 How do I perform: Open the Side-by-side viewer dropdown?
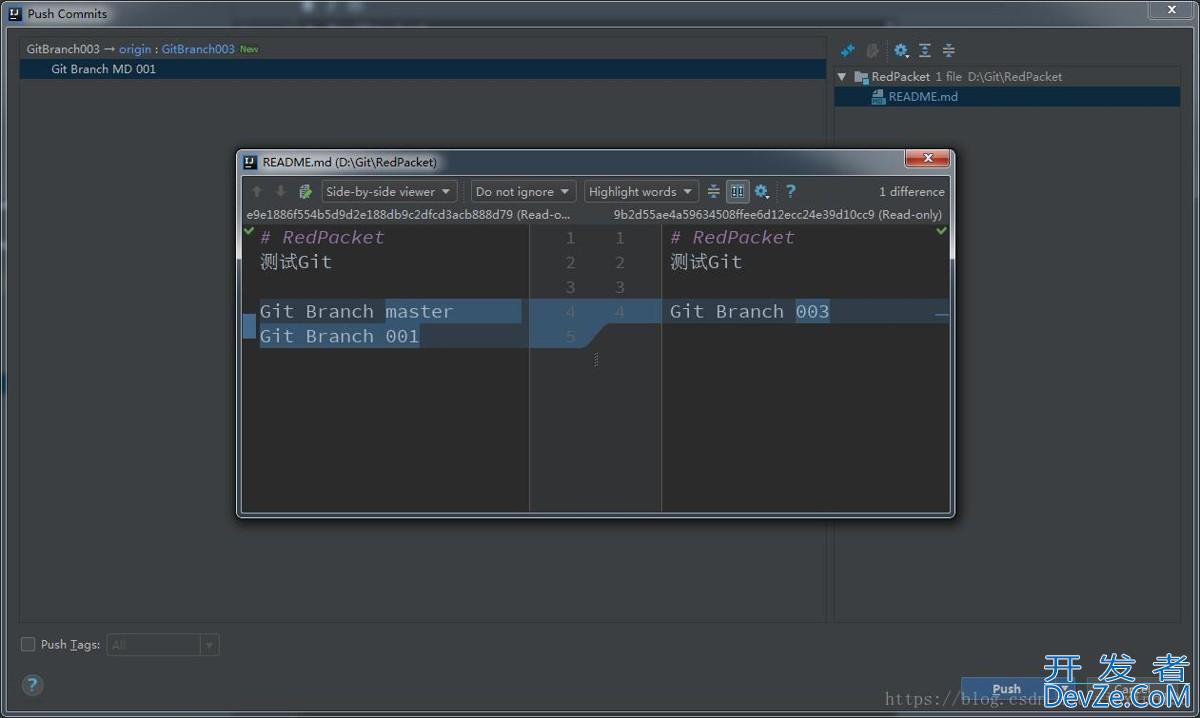pos(389,191)
